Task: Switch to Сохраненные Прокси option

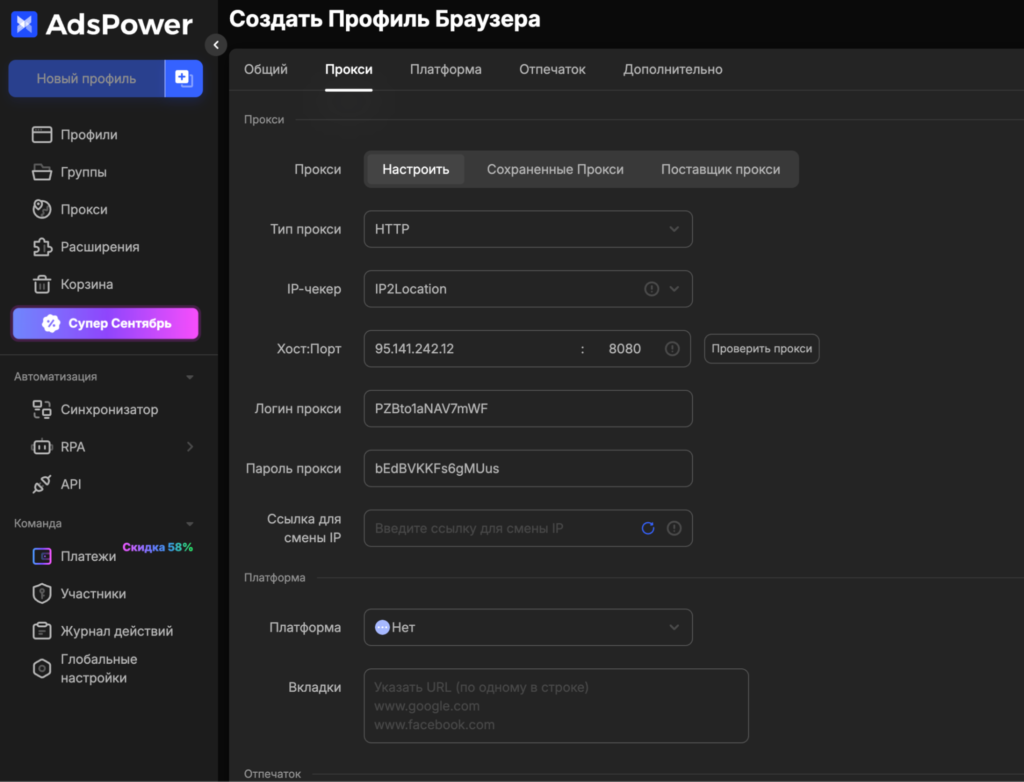Action: (x=555, y=170)
